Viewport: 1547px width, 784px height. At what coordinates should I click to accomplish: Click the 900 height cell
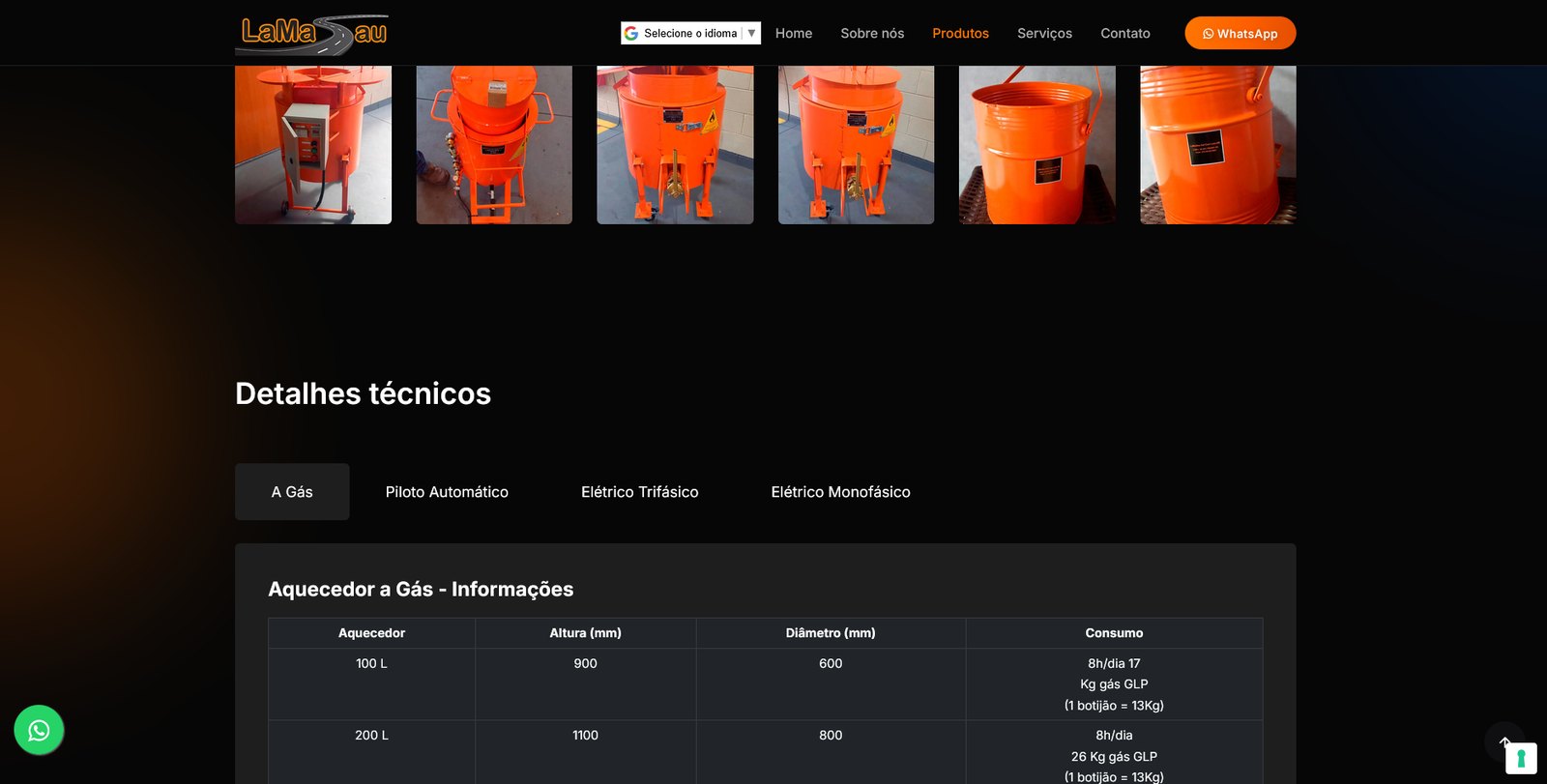tap(586, 684)
